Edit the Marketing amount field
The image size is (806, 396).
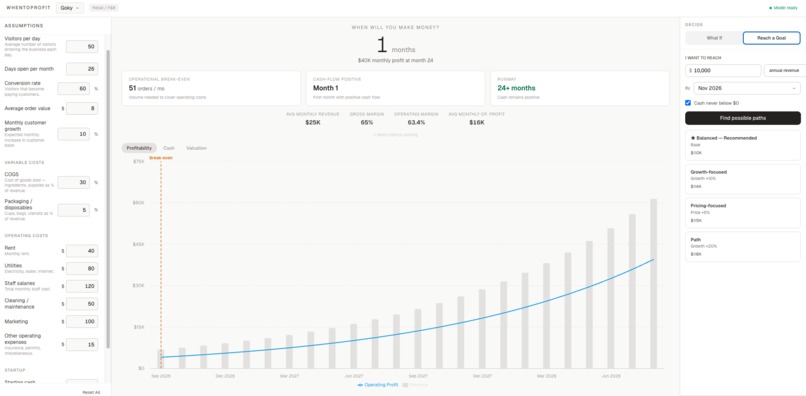tap(82, 321)
